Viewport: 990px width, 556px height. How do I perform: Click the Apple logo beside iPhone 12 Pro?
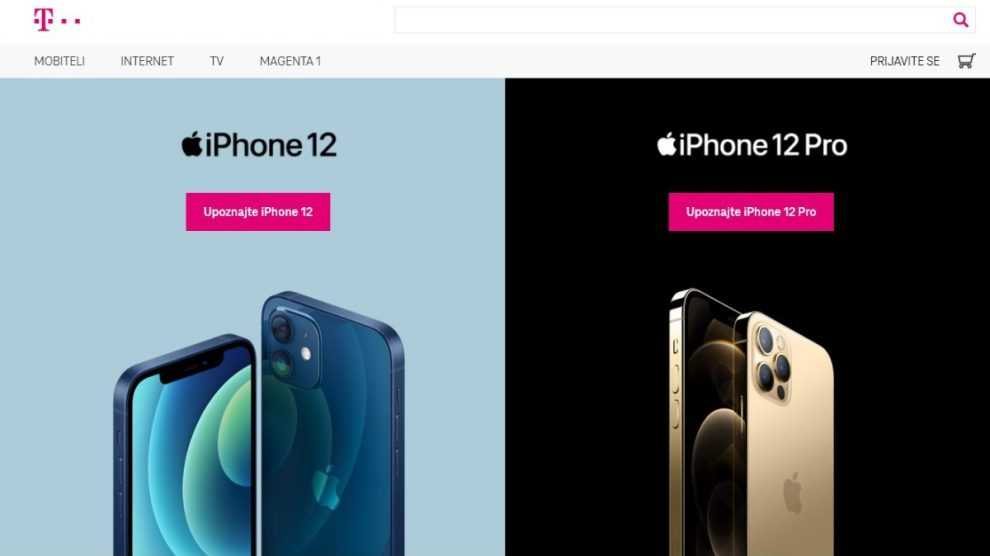point(667,144)
